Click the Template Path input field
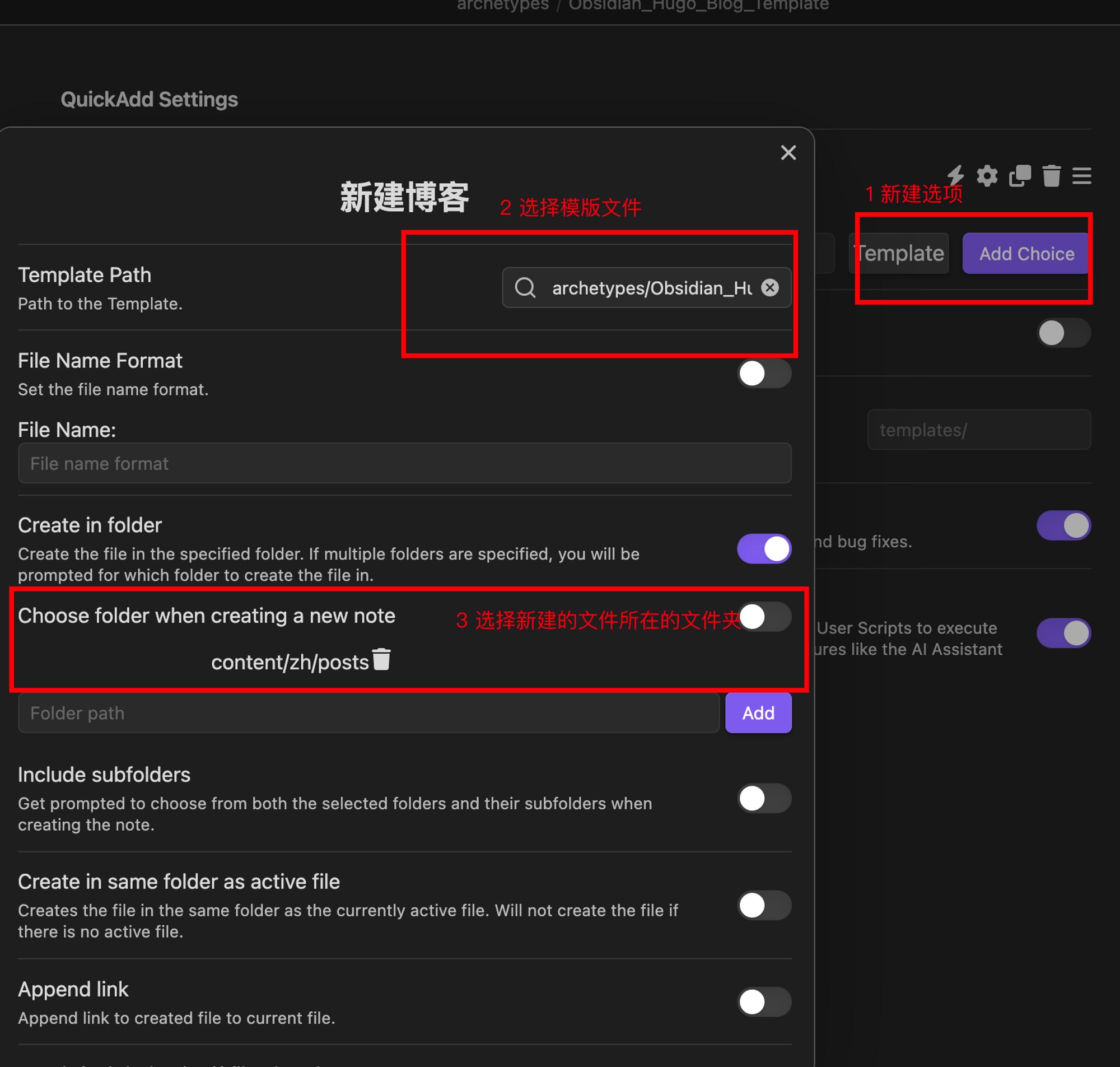Viewport: 1120px width, 1067px height. (646, 288)
